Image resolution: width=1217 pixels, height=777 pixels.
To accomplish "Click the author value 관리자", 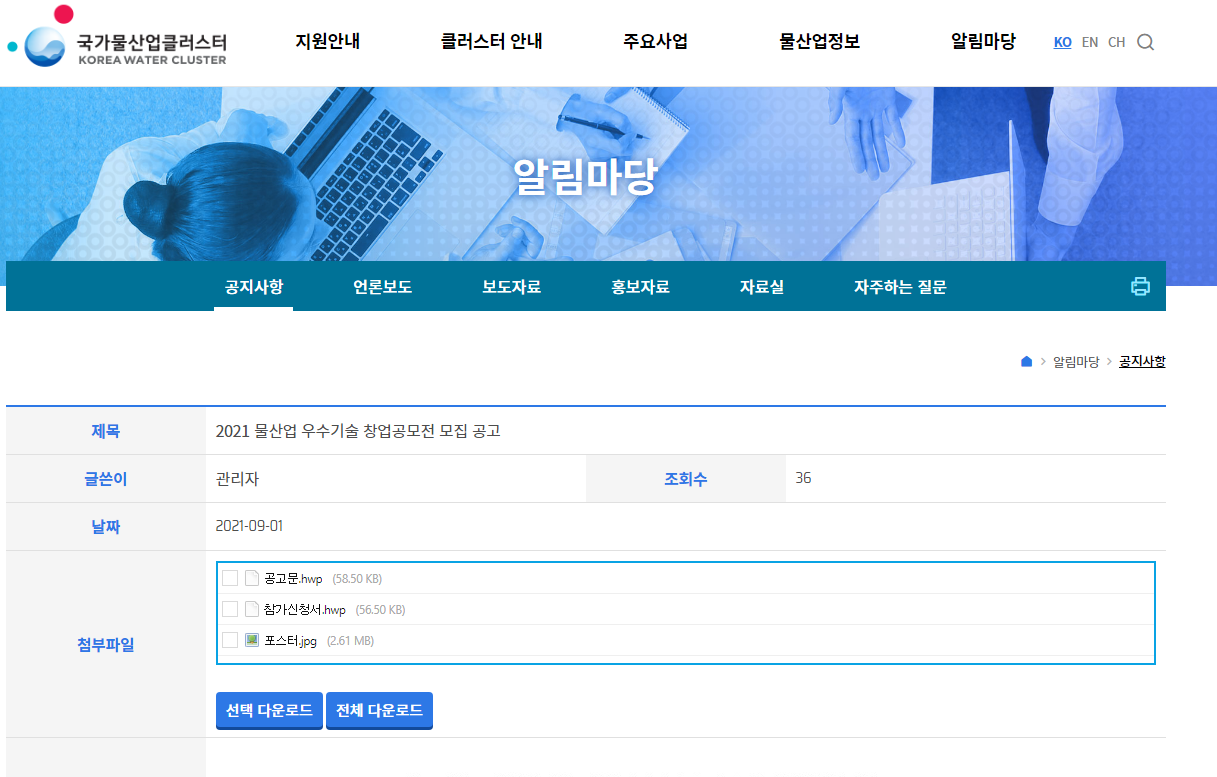I will (x=237, y=479).
